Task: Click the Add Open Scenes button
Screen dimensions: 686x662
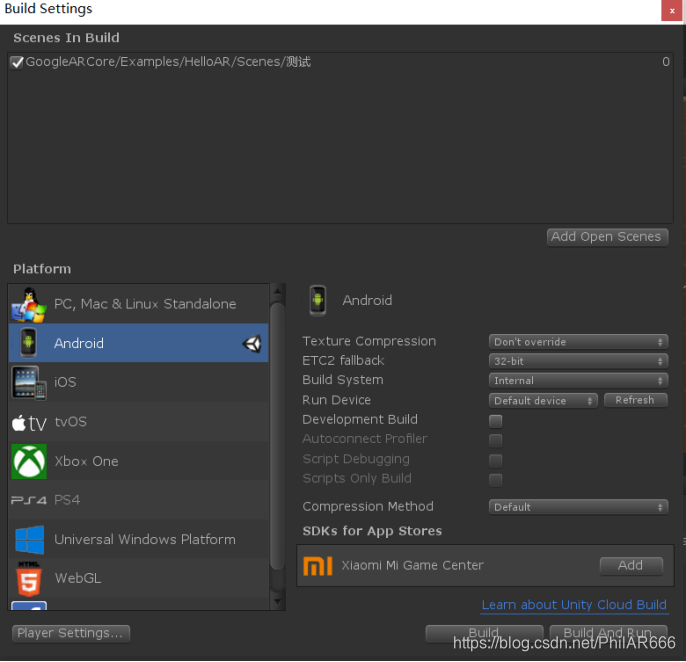Action: (x=607, y=237)
